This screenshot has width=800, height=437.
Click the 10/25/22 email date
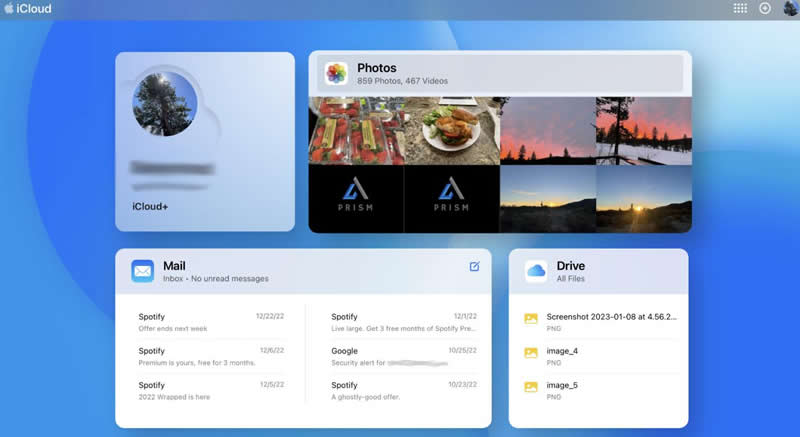click(x=463, y=350)
